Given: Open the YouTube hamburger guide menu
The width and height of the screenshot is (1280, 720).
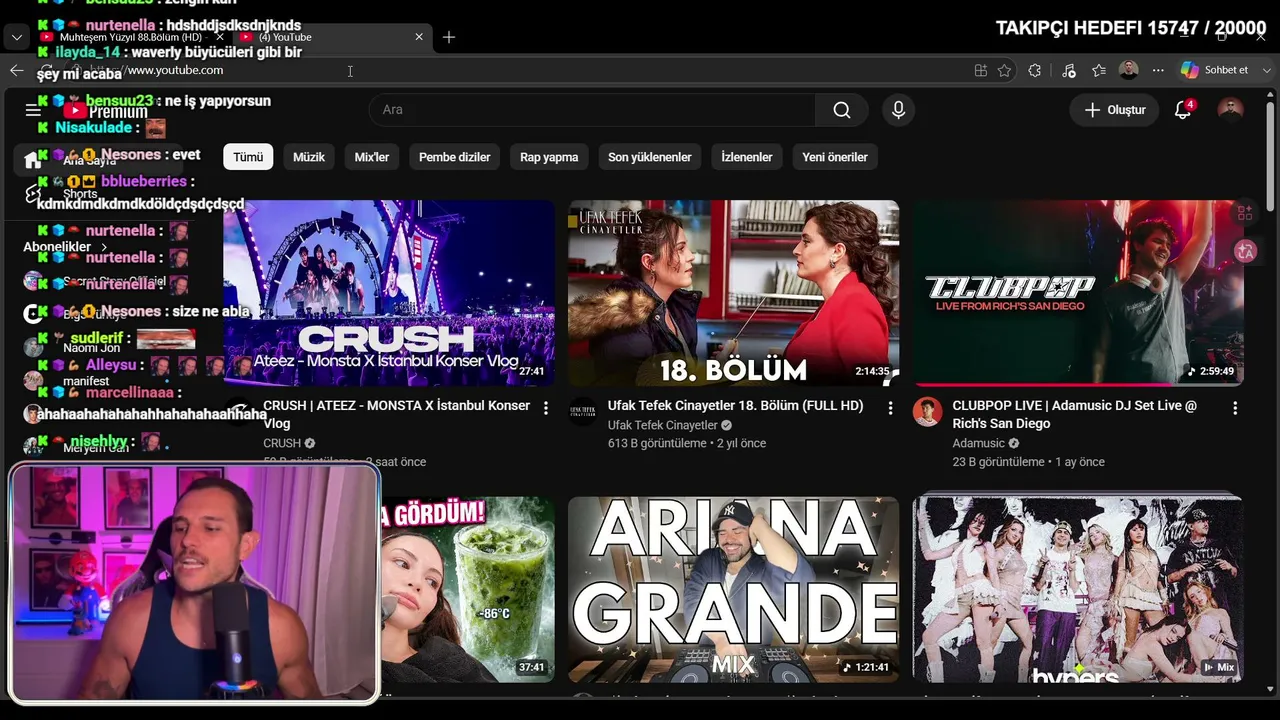Looking at the screenshot, I should (33, 110).
